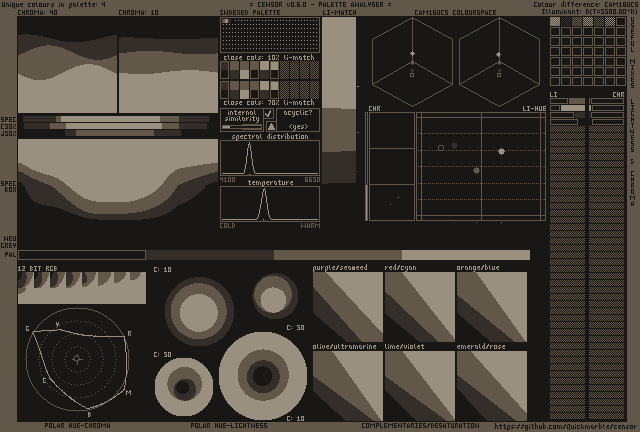This screenshot has height=432, width=640.
Task: Select the darkest colour in the PAL strip
Action: [x=82, y=255]
